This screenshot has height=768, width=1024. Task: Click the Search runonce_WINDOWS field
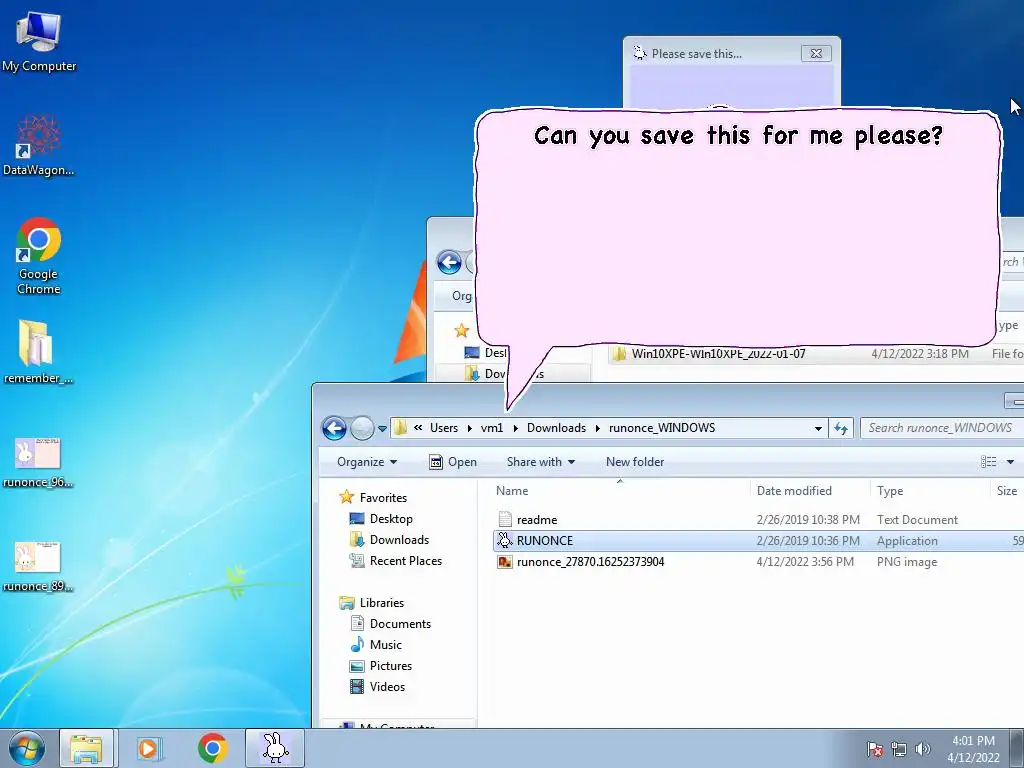pyautogui.click(x=942, y=428)
